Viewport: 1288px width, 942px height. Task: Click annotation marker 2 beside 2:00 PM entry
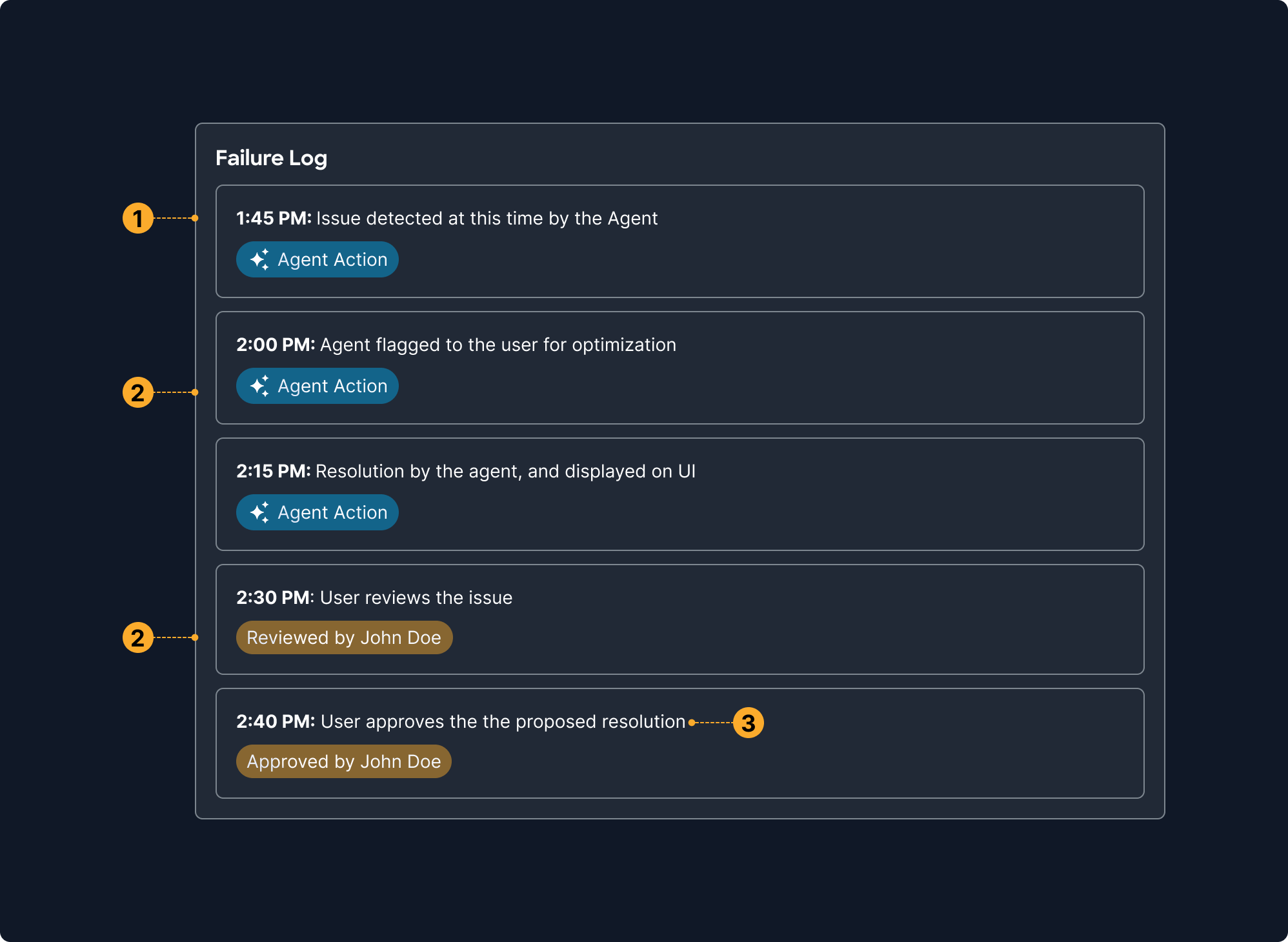[138, 392]
